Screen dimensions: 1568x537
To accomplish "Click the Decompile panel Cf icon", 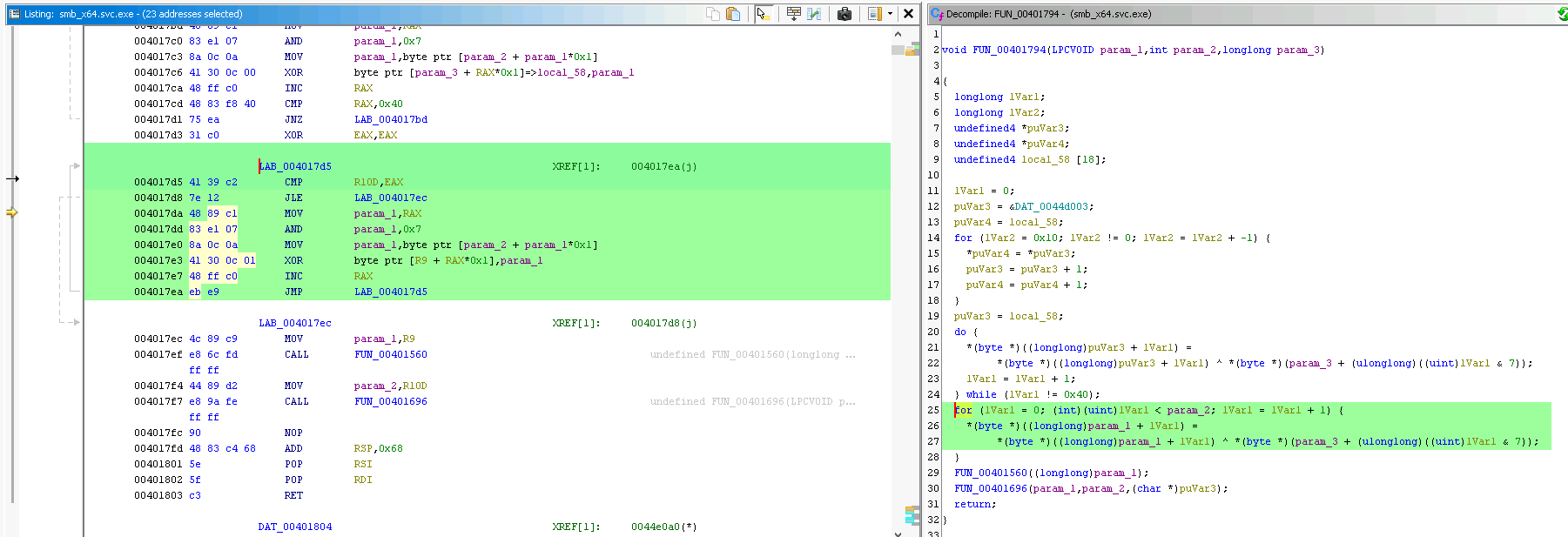I will tap(937, 14).
